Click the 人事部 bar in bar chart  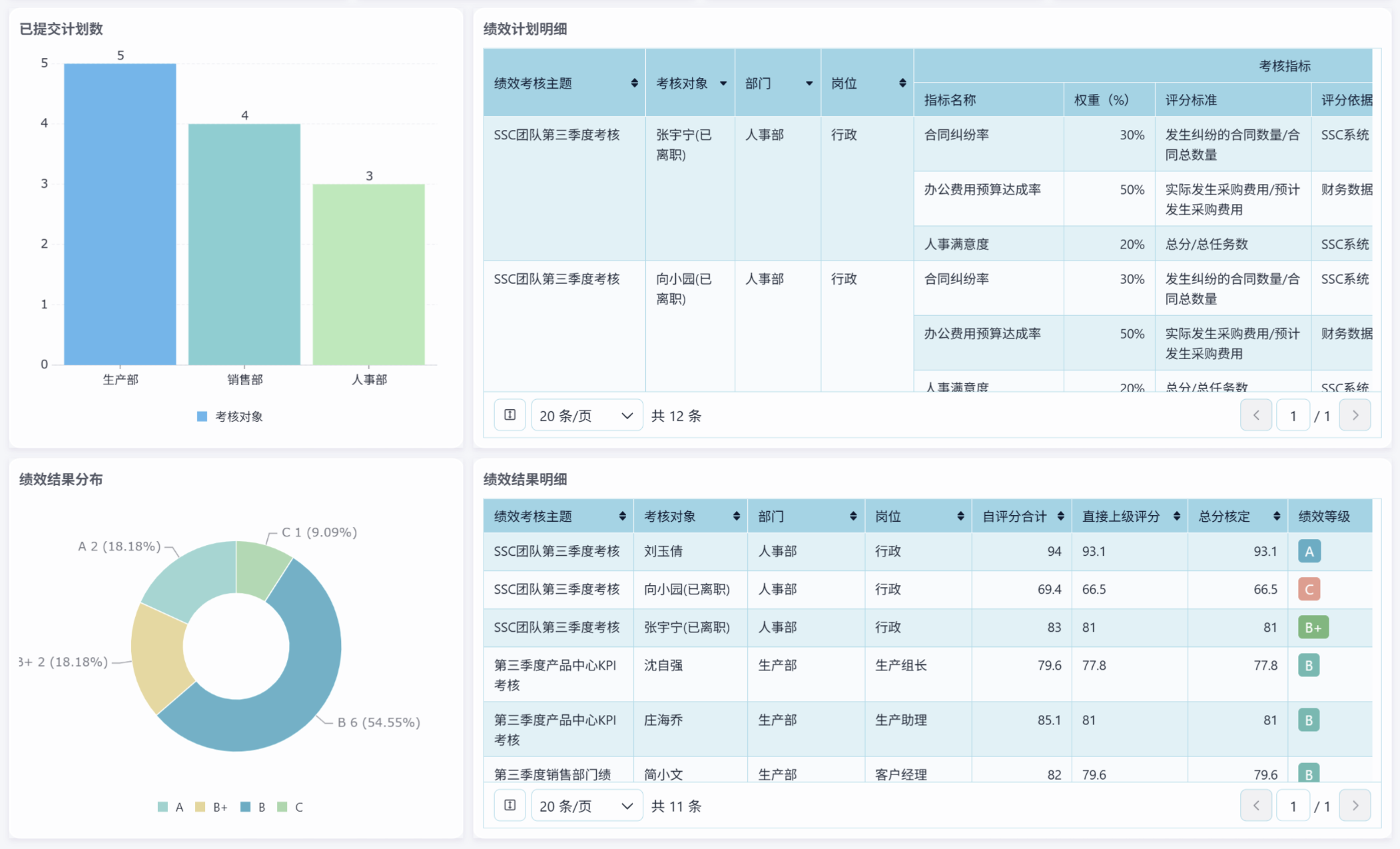(369, 274)
